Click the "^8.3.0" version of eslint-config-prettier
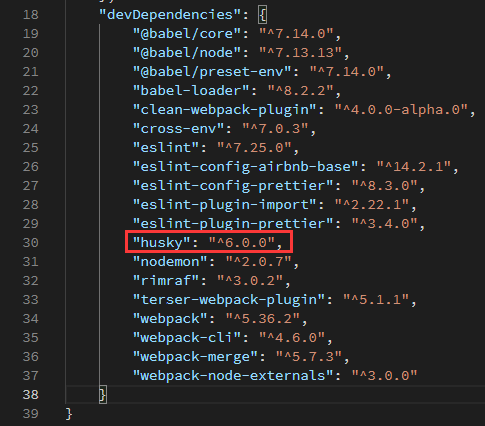485x426 pixels. [384, 186]
